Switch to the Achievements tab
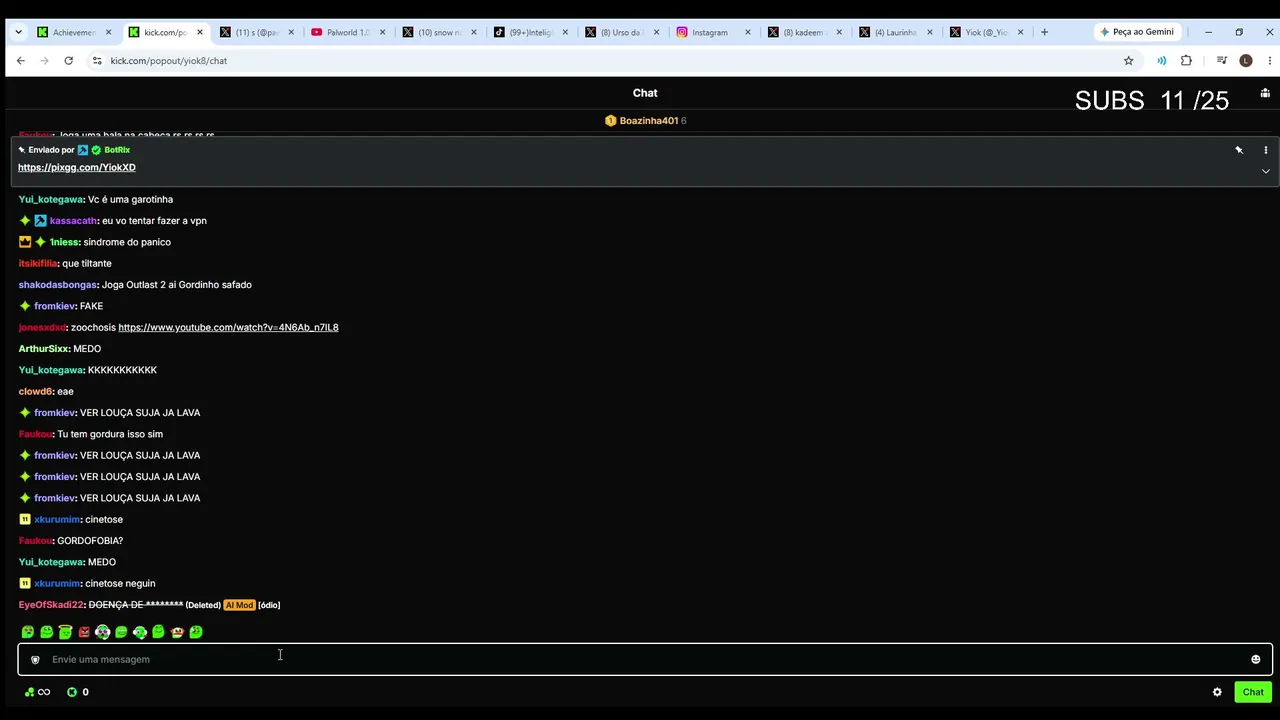 (75, 32)
